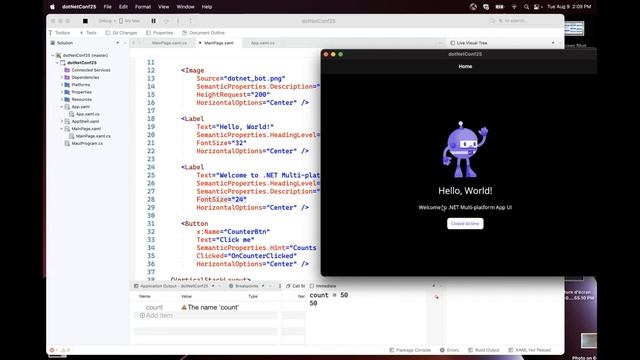The width and height of the screenshot is (640, 360).
Task: Open the Solution pad options dropdown
Action: click(x=118, y=43)
